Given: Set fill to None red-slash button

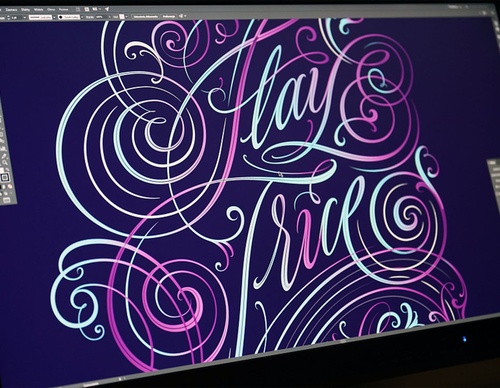Looking at the screenshot, I should click(x=10, y=186).
